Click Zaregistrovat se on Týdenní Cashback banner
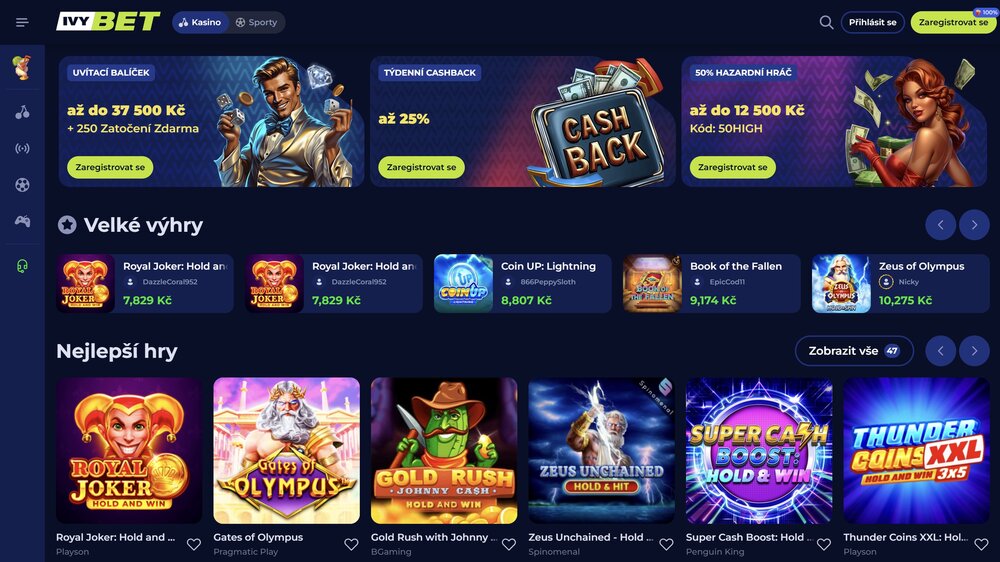The height and width of the screenshot is (562, 1000). (422, 167)
